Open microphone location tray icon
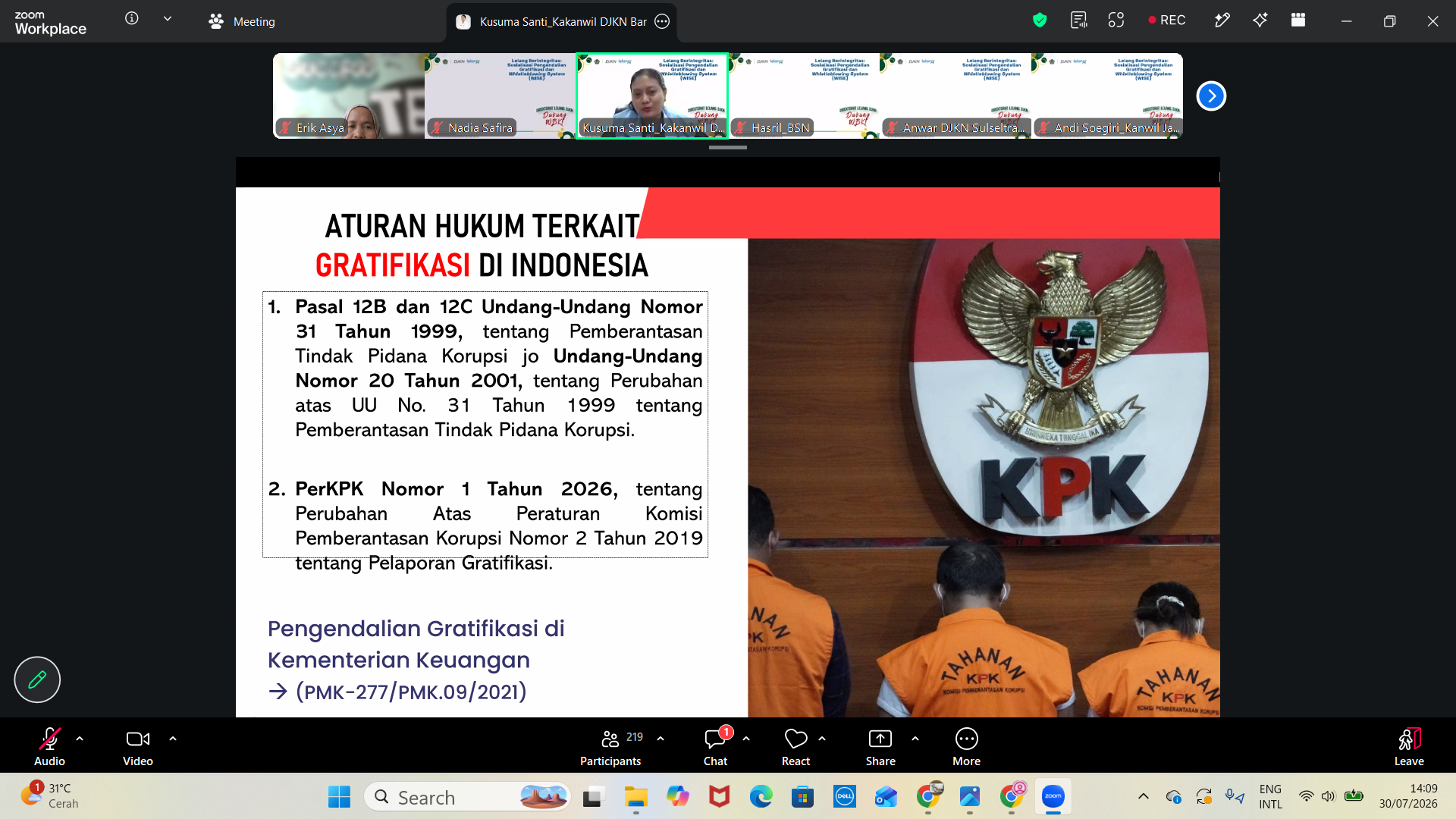Viewport: 1456px width, 819px height. tap(1235, 796)
